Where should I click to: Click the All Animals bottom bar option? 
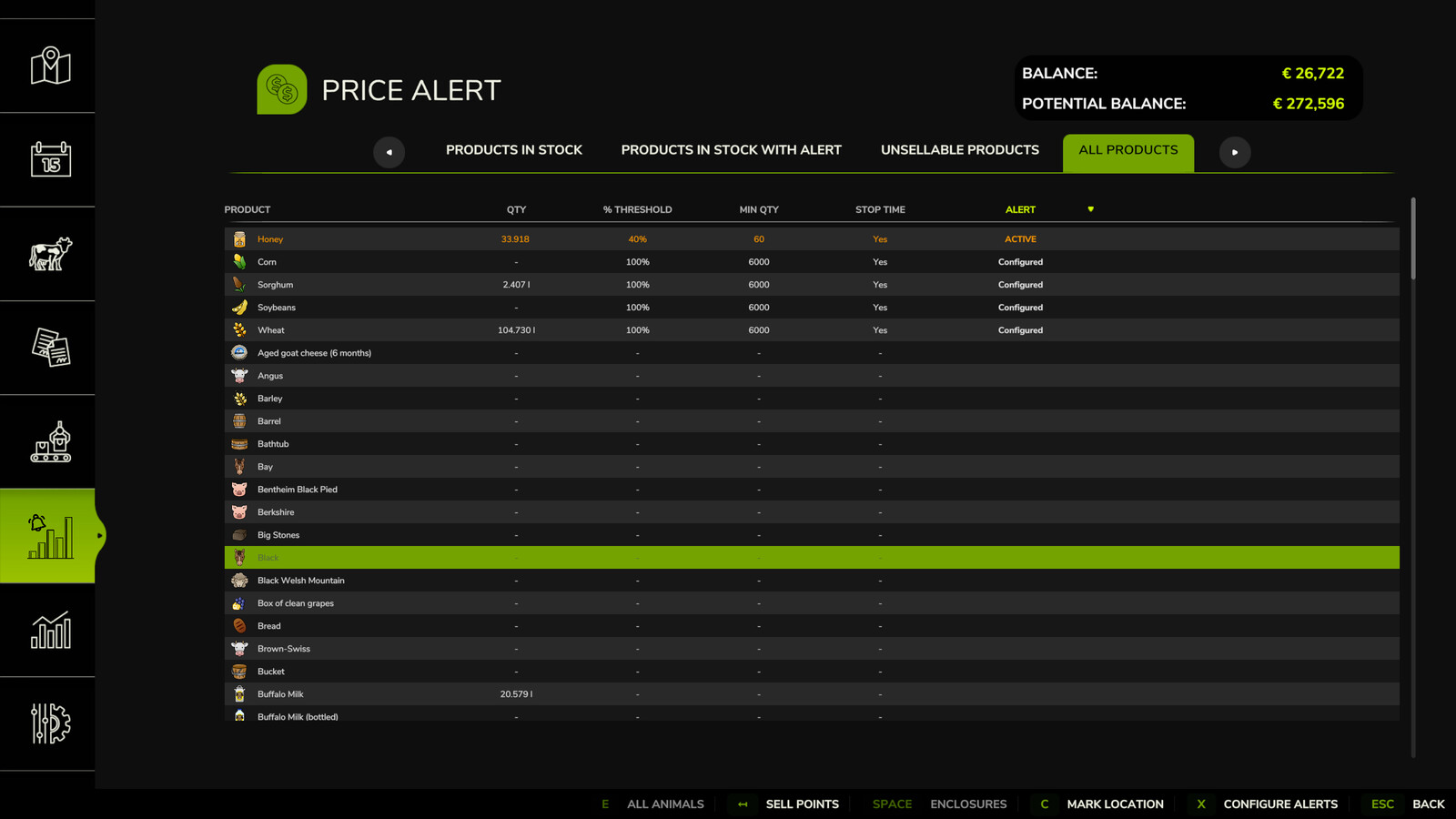(x=652, y=804)
